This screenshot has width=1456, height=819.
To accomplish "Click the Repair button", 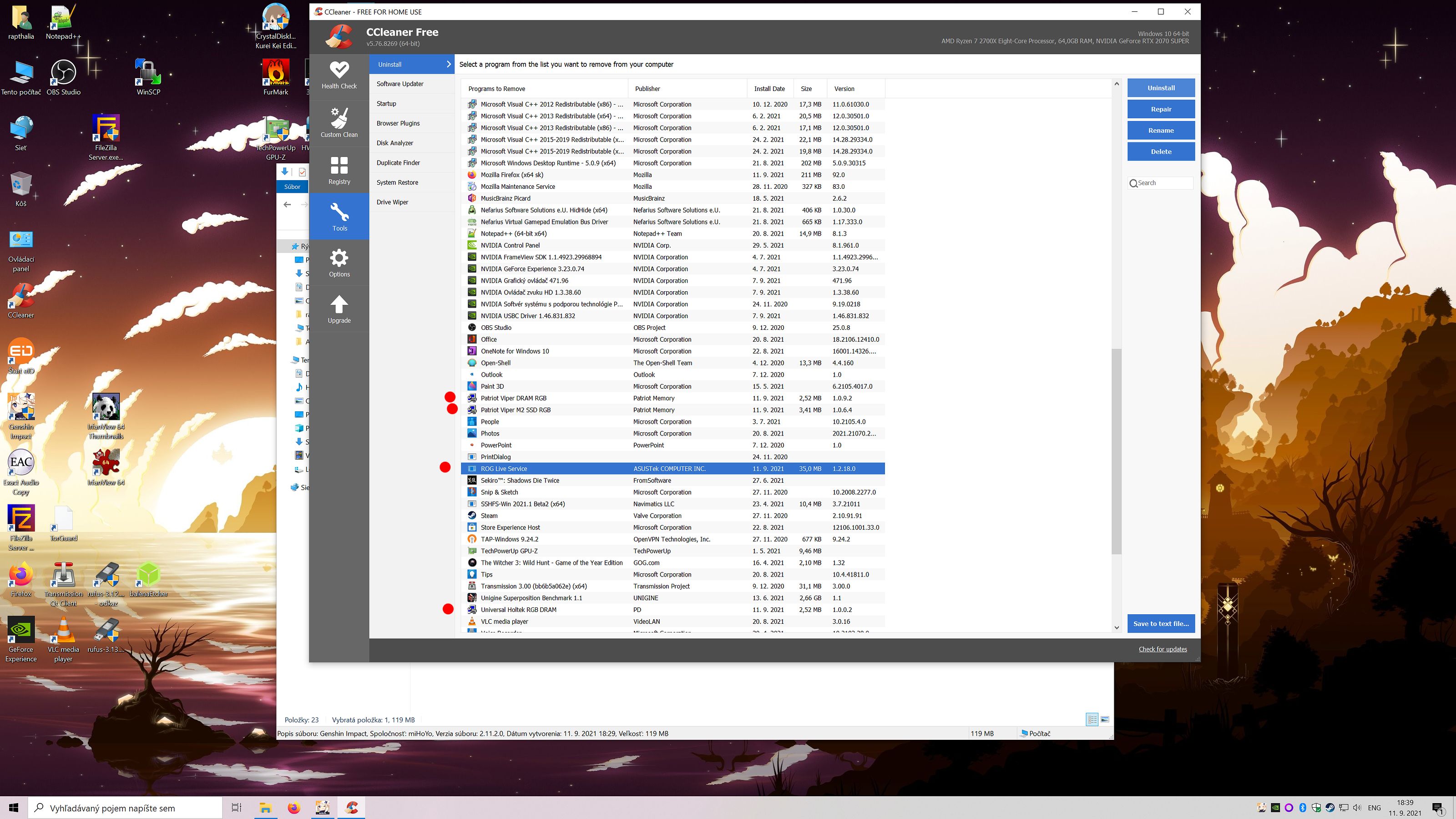I will (1161, 109).
